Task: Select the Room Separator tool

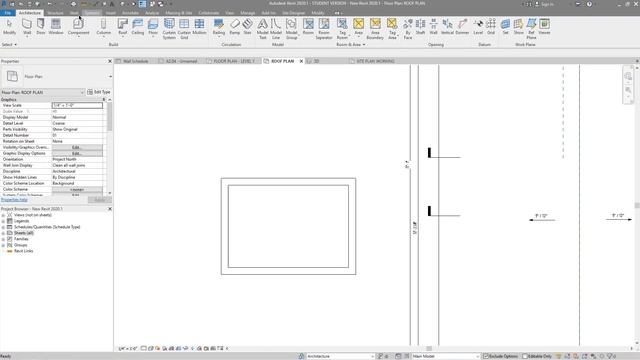Action: (324, 29)
